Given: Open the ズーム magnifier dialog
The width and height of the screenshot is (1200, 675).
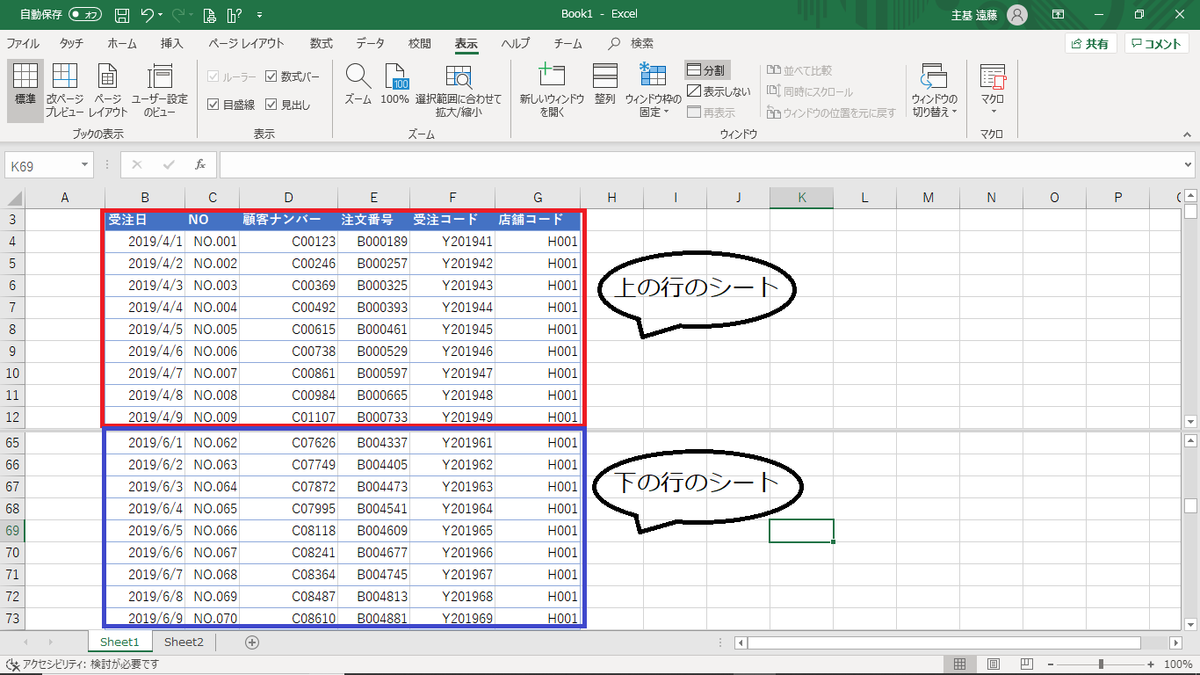Looking at the screenshot, I should (358, 85).
